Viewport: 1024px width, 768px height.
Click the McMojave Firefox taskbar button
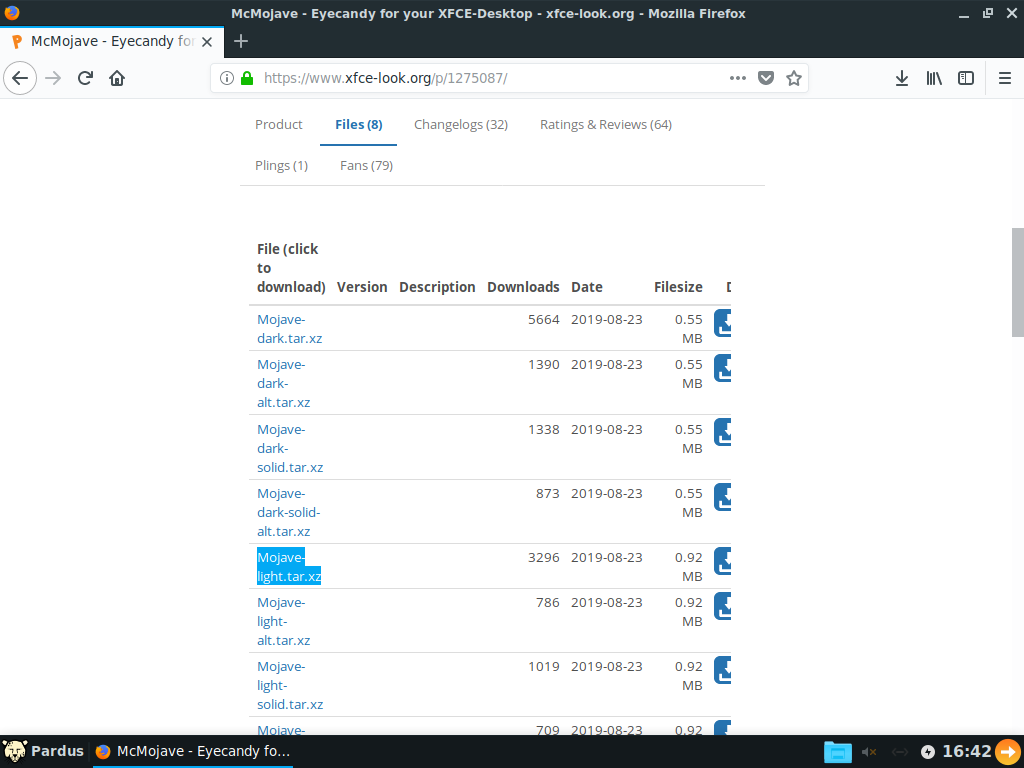(x=193, y=752)
